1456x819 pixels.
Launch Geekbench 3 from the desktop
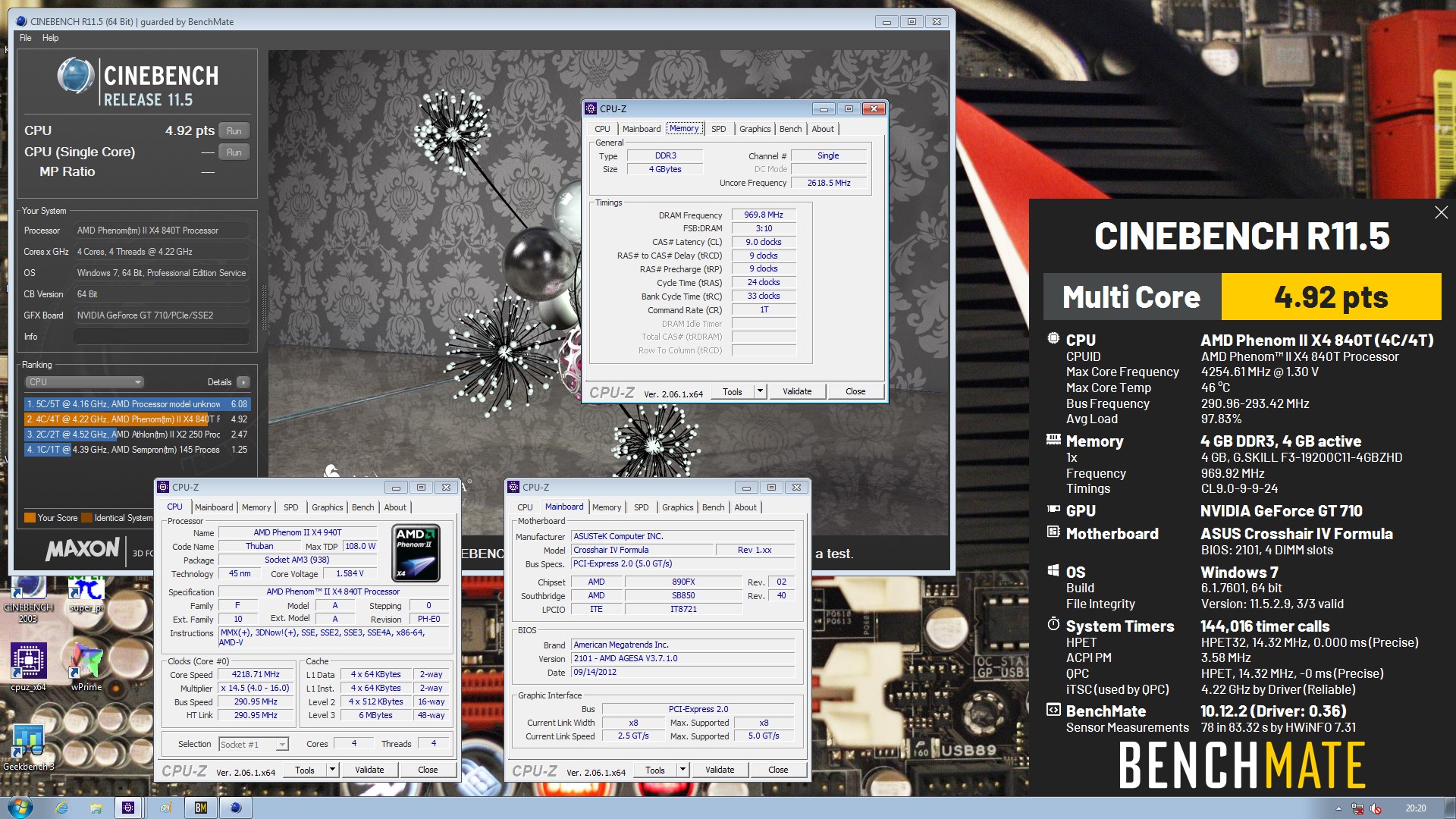pos(28,747)
